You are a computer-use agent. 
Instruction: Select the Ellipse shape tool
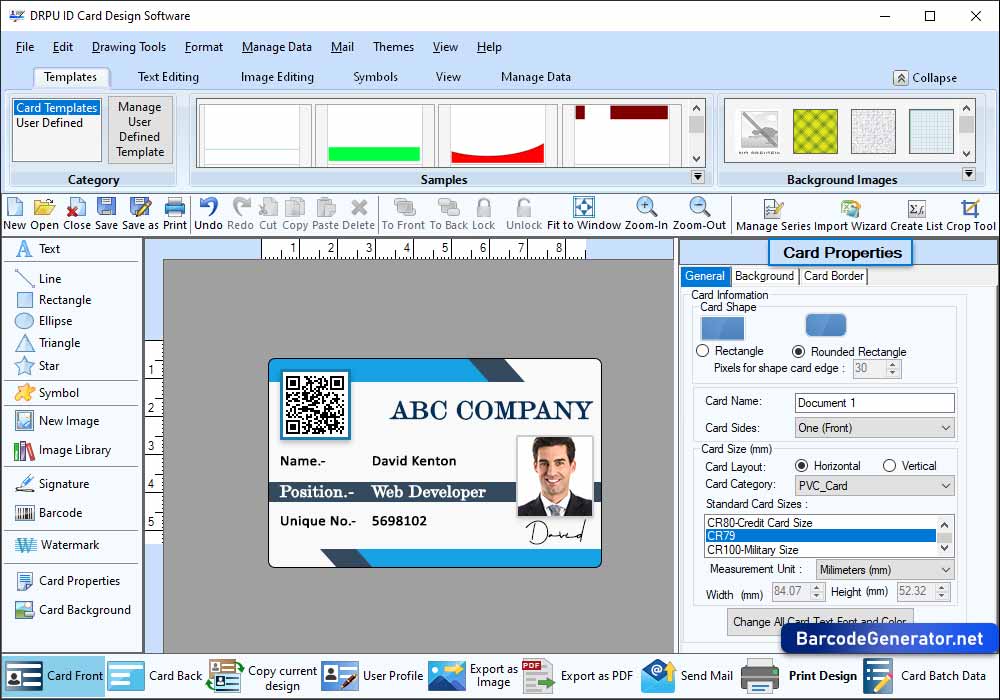[x=43, y=321]
